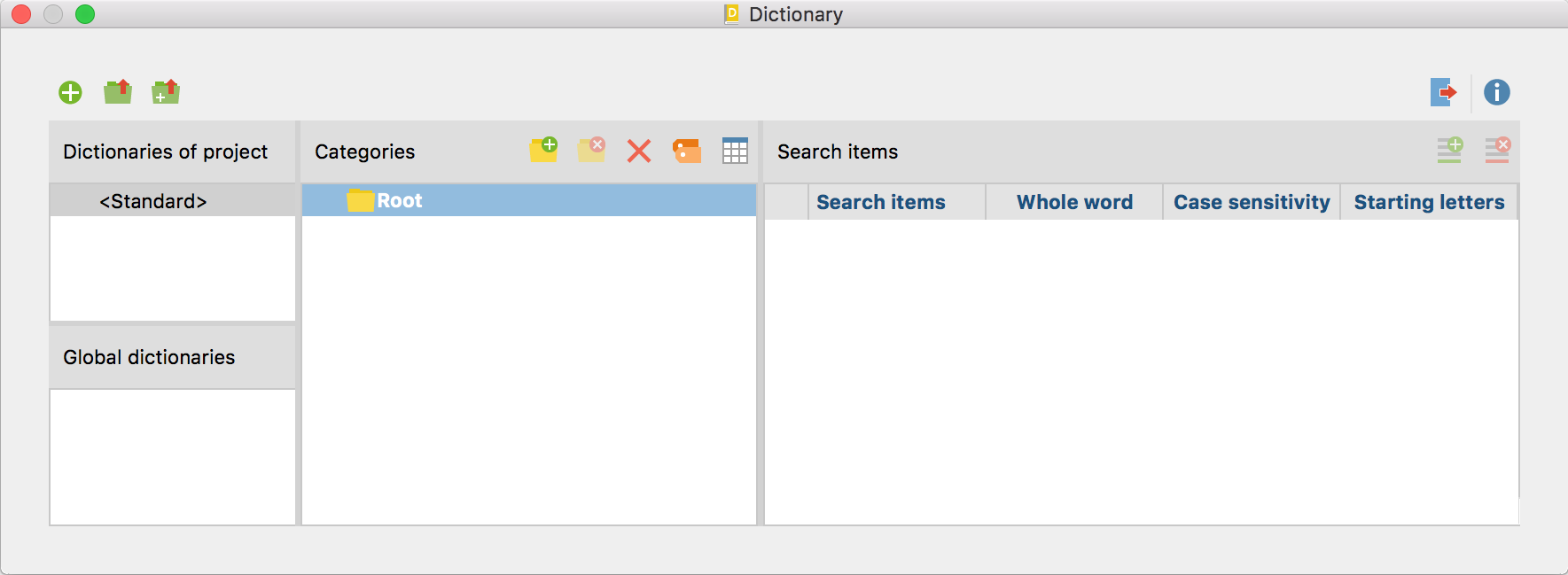Click the Search items panel title

(838, 152)
